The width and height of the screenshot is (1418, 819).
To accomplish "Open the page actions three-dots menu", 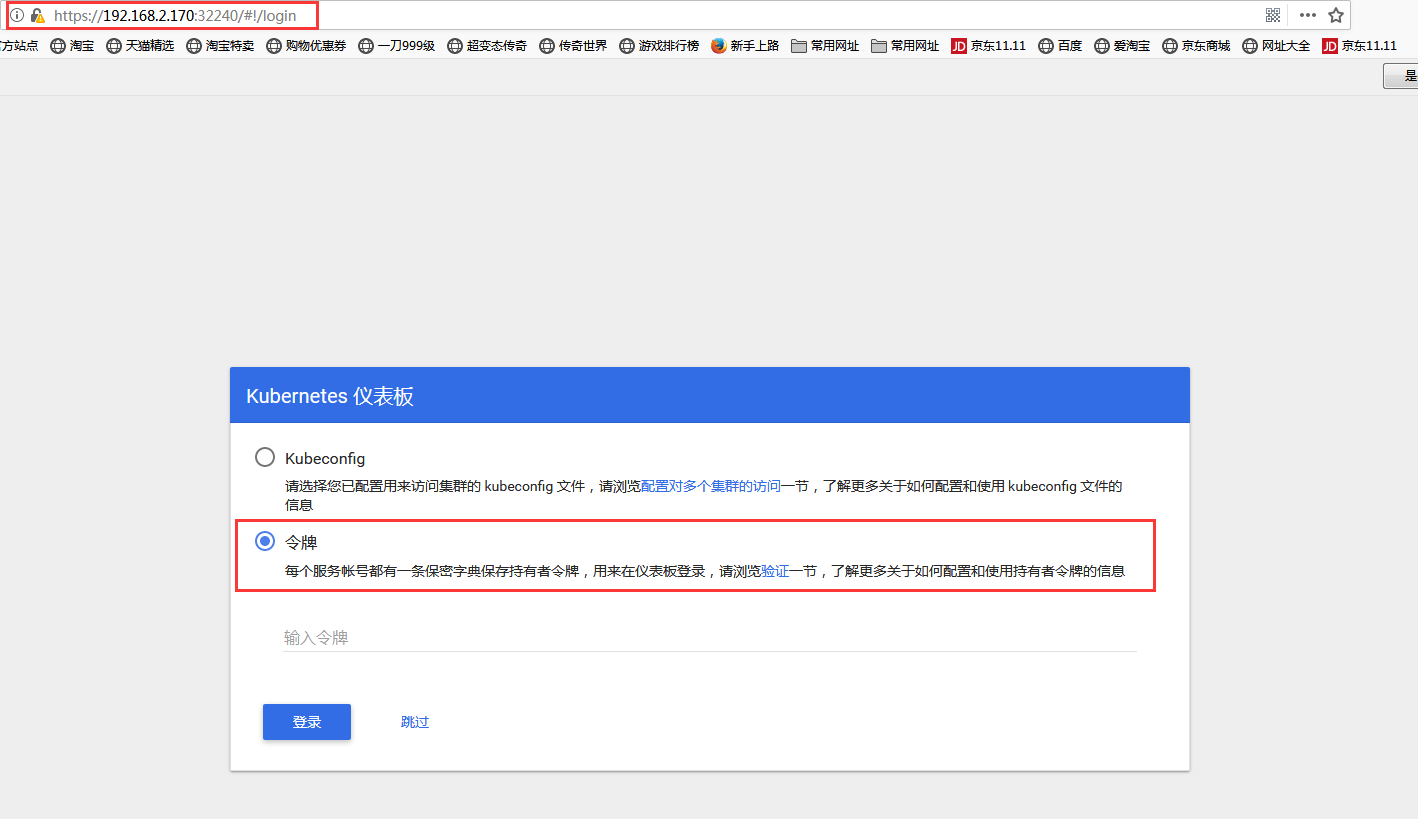I will coord(1308,15).
